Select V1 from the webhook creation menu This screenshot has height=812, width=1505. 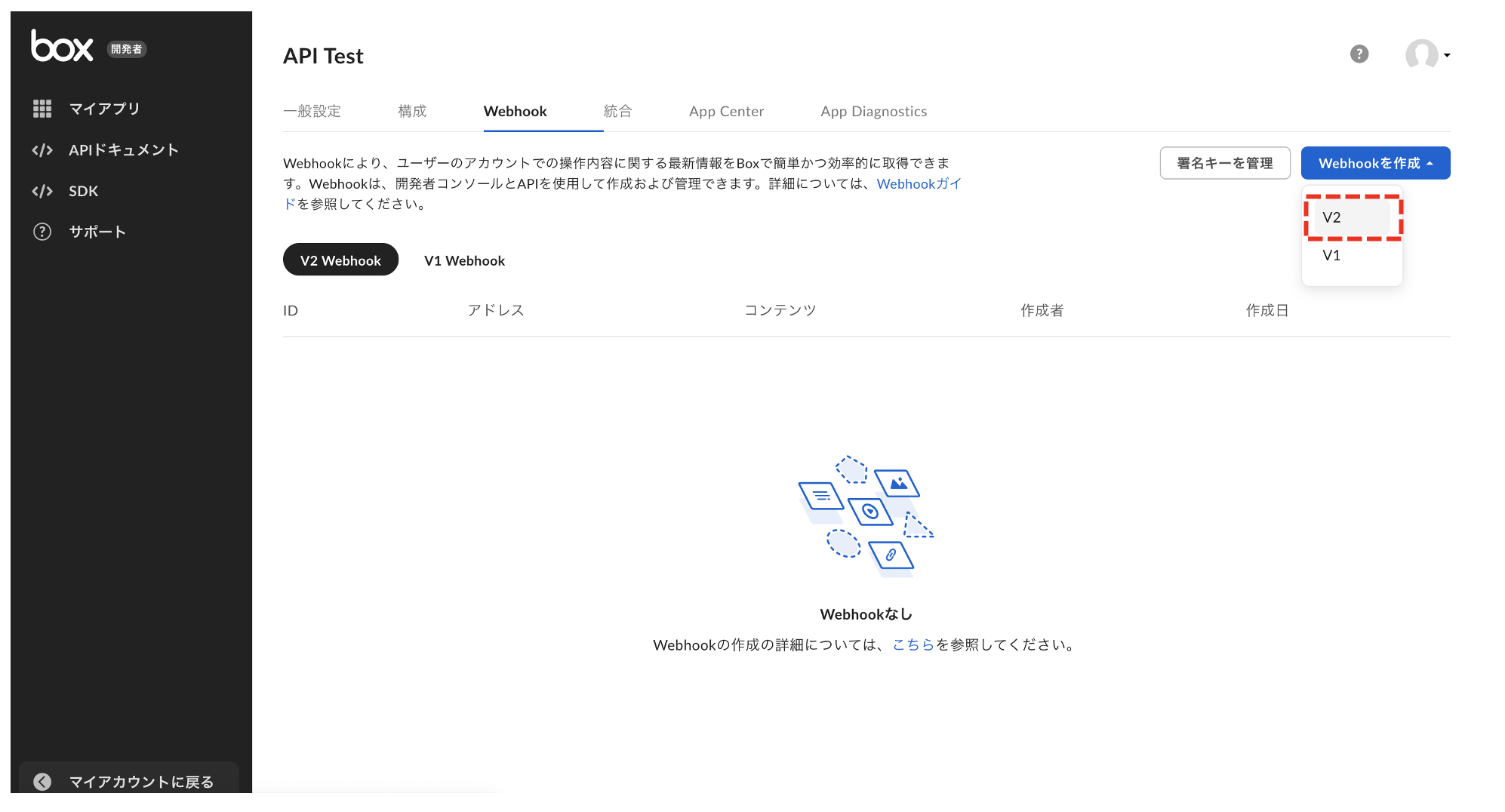pos(1331,255)
